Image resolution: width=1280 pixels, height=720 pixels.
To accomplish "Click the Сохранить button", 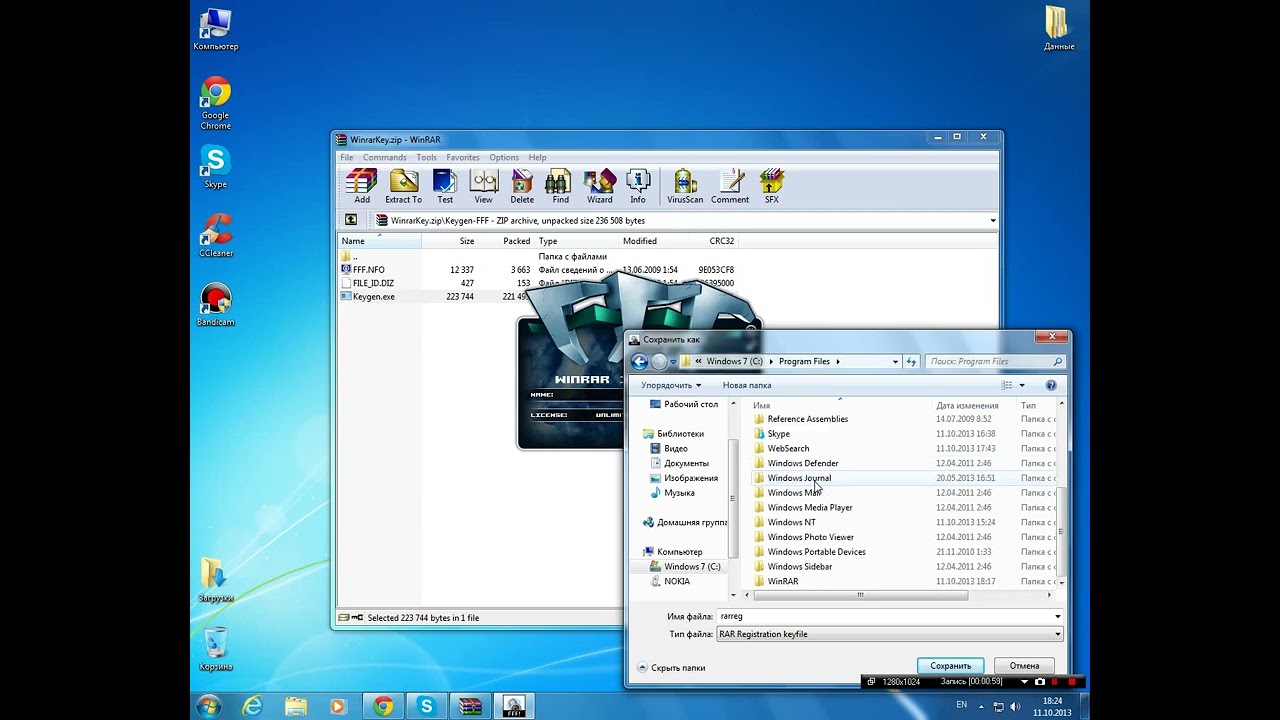I will coord(950,665).
